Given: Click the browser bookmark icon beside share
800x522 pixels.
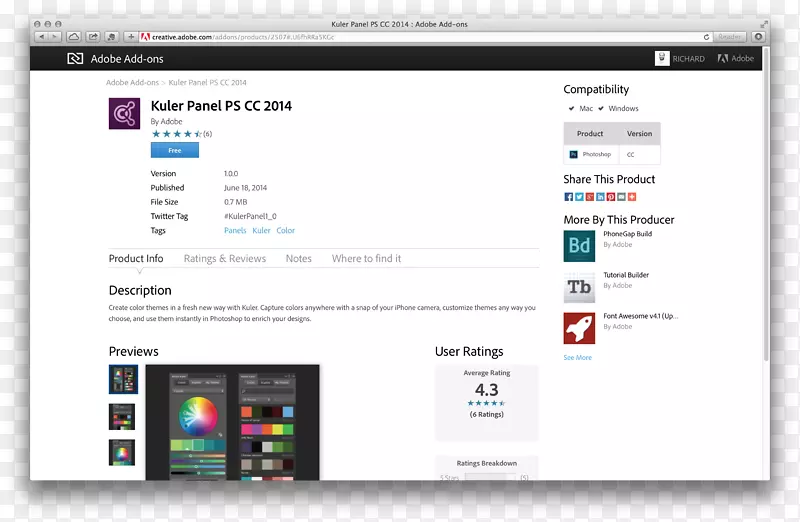Looking at the screenshot, I should (x=112, y=37).
